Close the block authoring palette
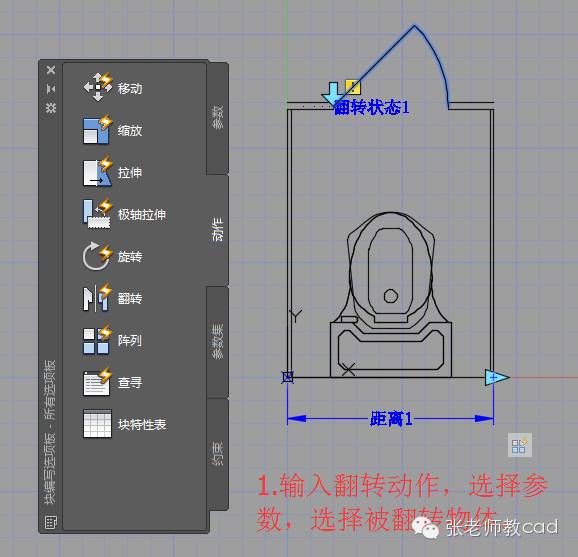578x557 pixels. (51, 70)
